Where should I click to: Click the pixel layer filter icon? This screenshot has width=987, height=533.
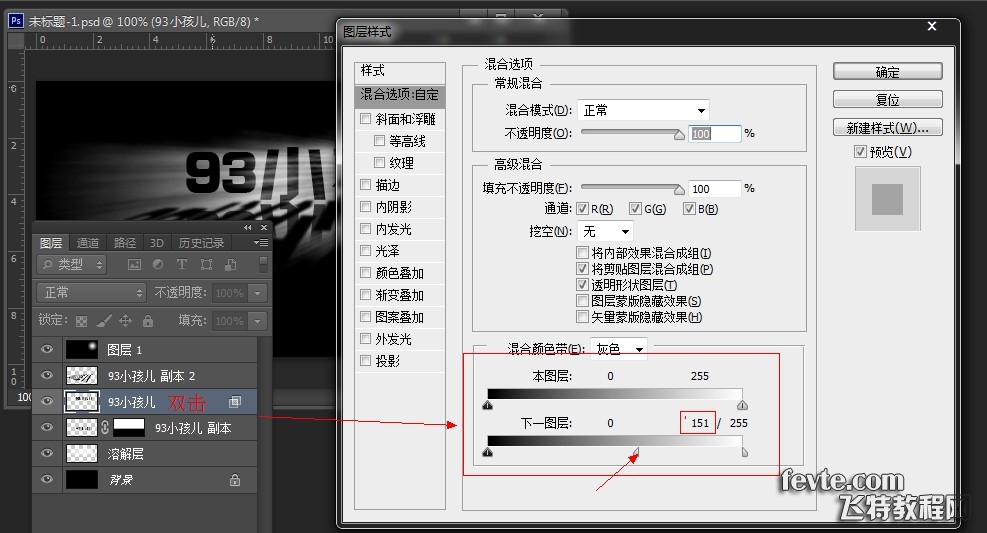[x=134, y=265]
